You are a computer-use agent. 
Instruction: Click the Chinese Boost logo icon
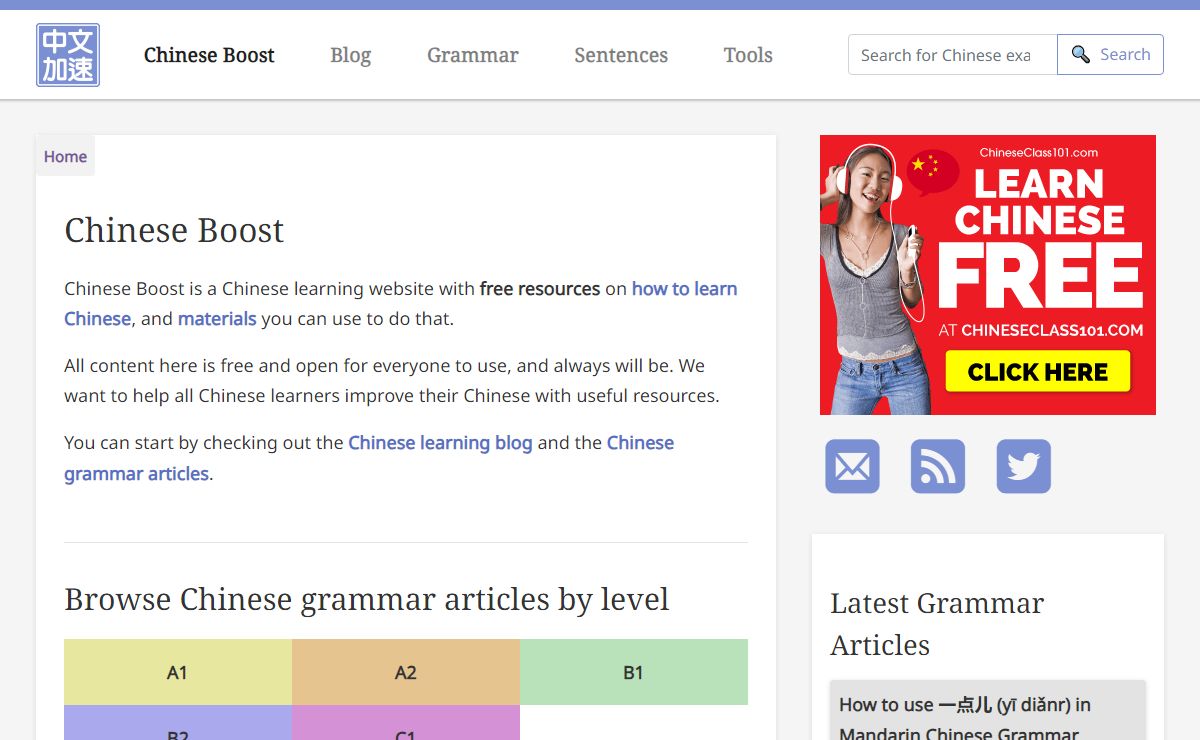68,55
